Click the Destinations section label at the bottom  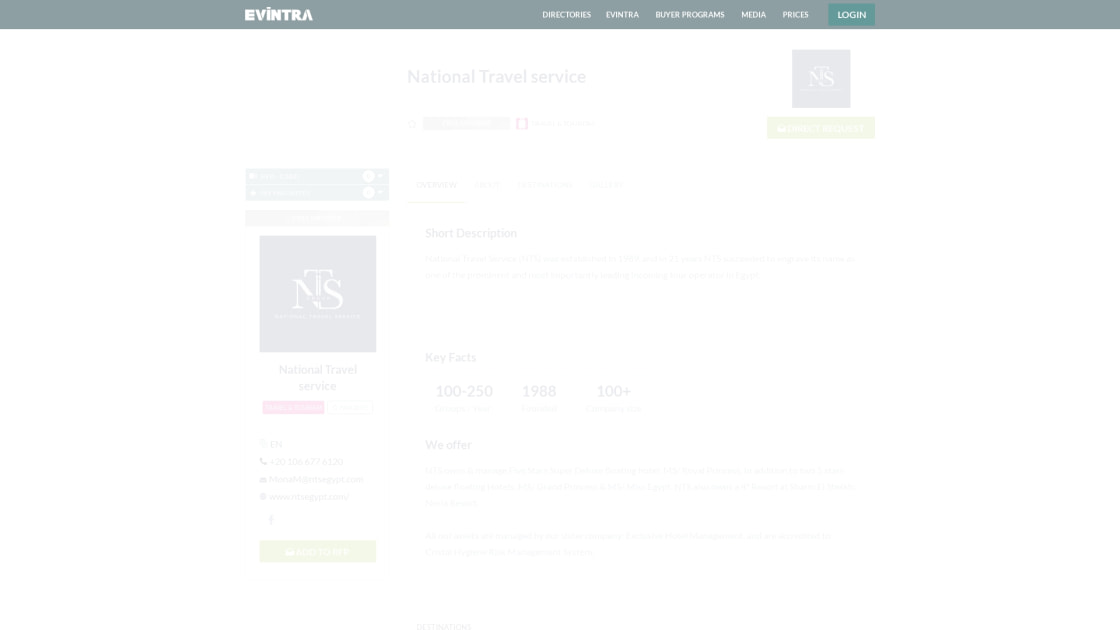(x=444, y=626)
